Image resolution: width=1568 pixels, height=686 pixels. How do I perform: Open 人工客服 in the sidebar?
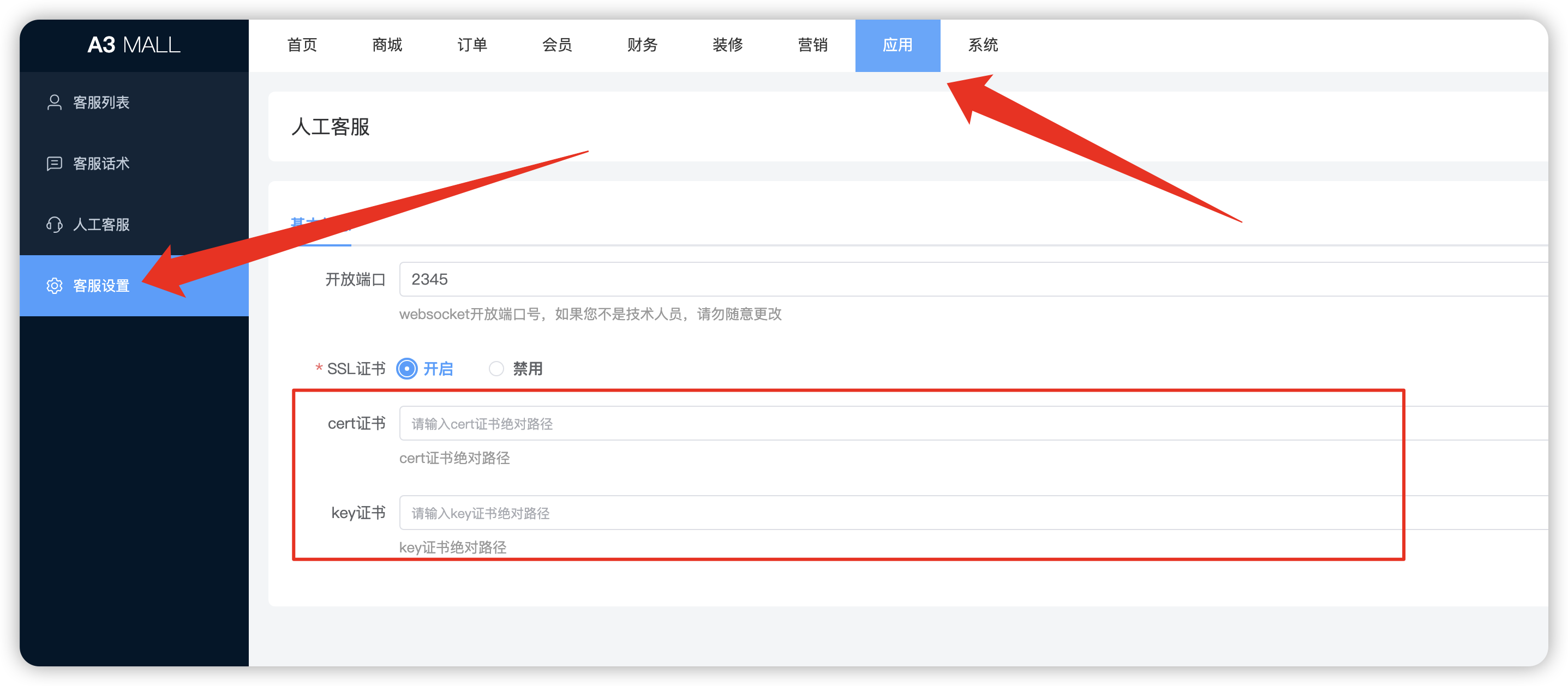[x=134, y=225]
